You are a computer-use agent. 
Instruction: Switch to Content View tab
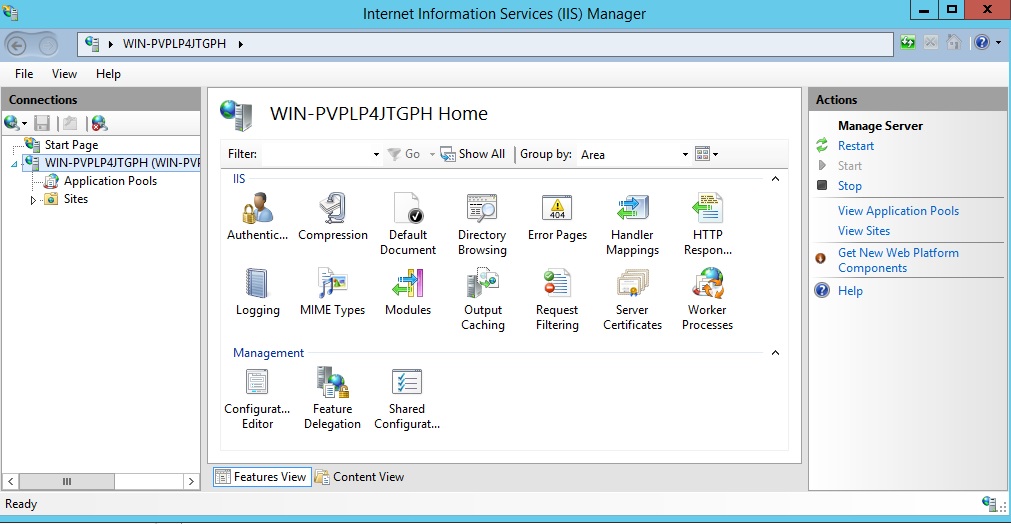[x=360, y=477]
